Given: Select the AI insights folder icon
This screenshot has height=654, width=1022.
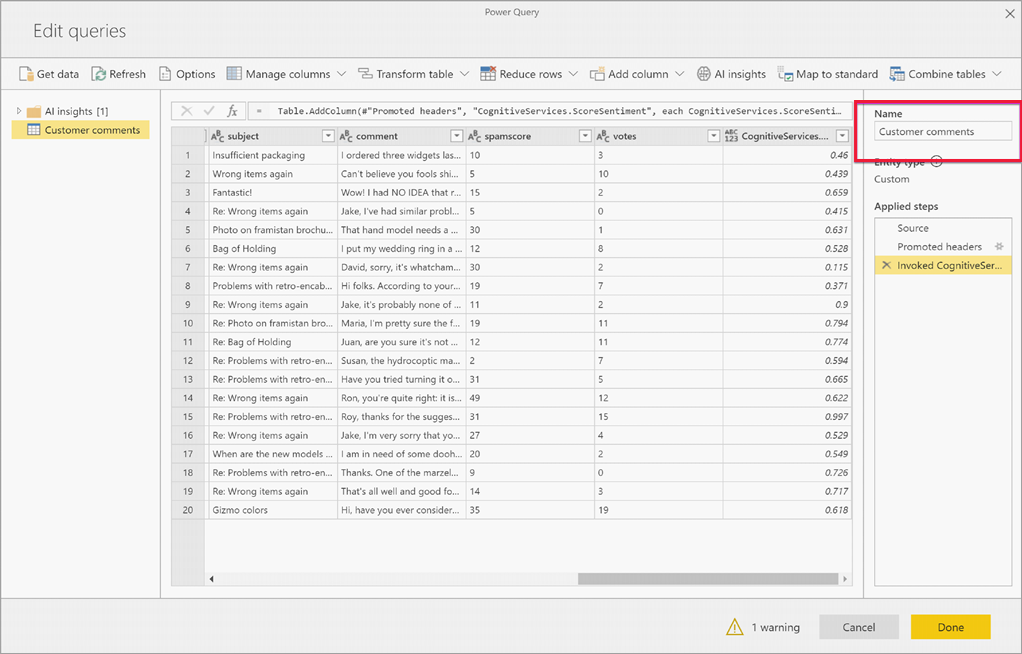Looking at the screenshot, I should pos(34,111).
